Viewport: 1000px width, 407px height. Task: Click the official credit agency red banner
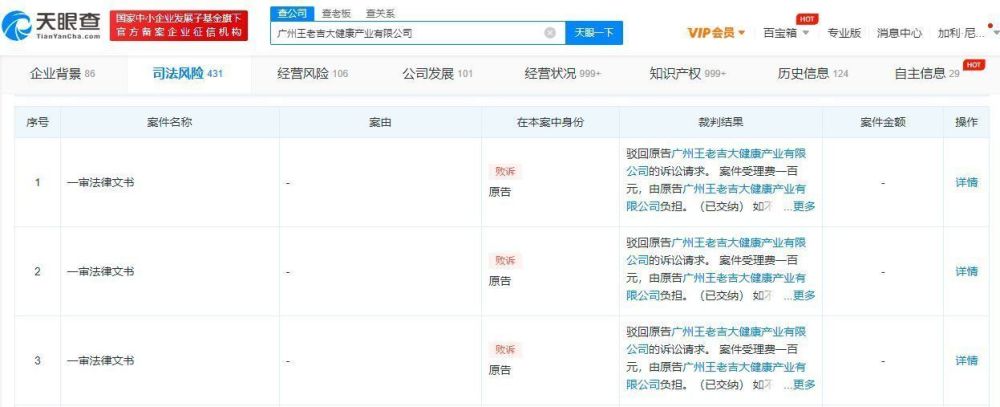tap(179, 26)
